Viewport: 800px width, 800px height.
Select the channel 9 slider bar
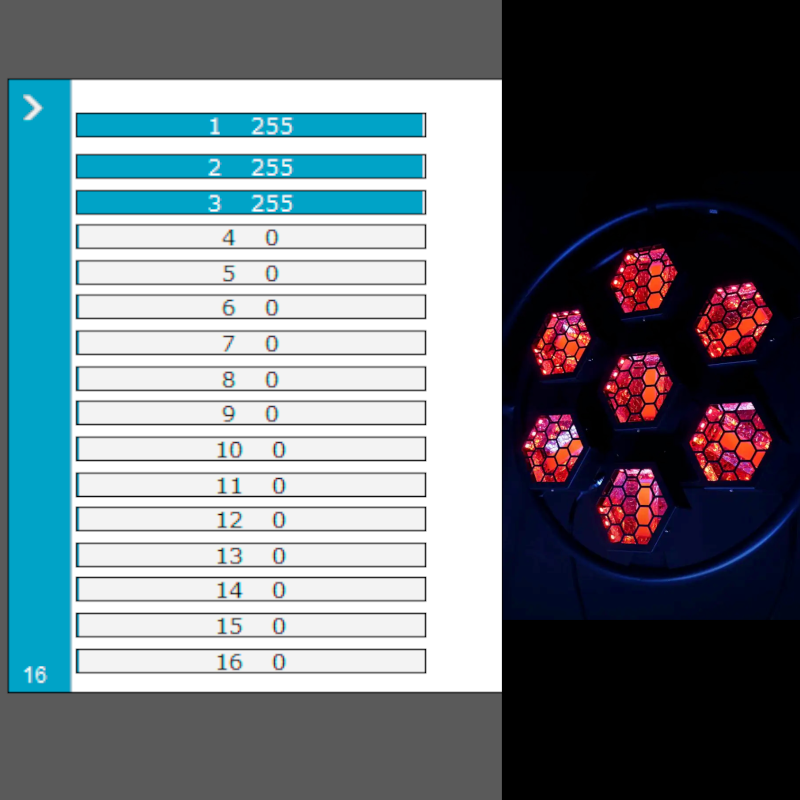[x=251, y=413]
